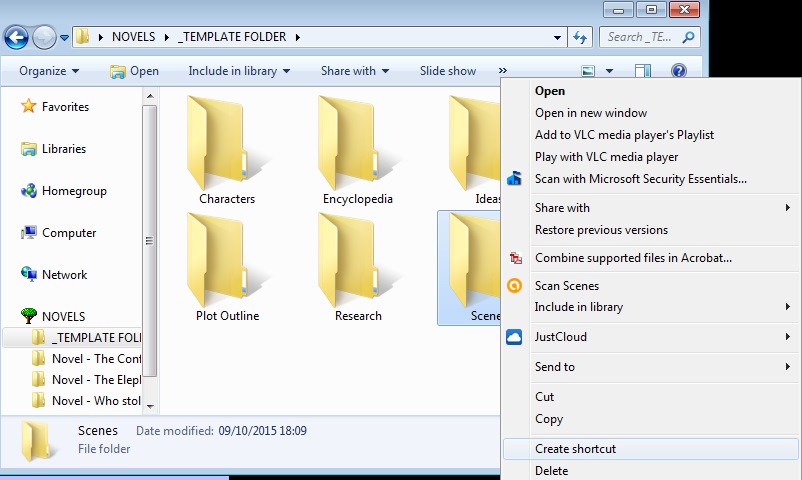Select Novel - The Cont... tree folder

86,358
